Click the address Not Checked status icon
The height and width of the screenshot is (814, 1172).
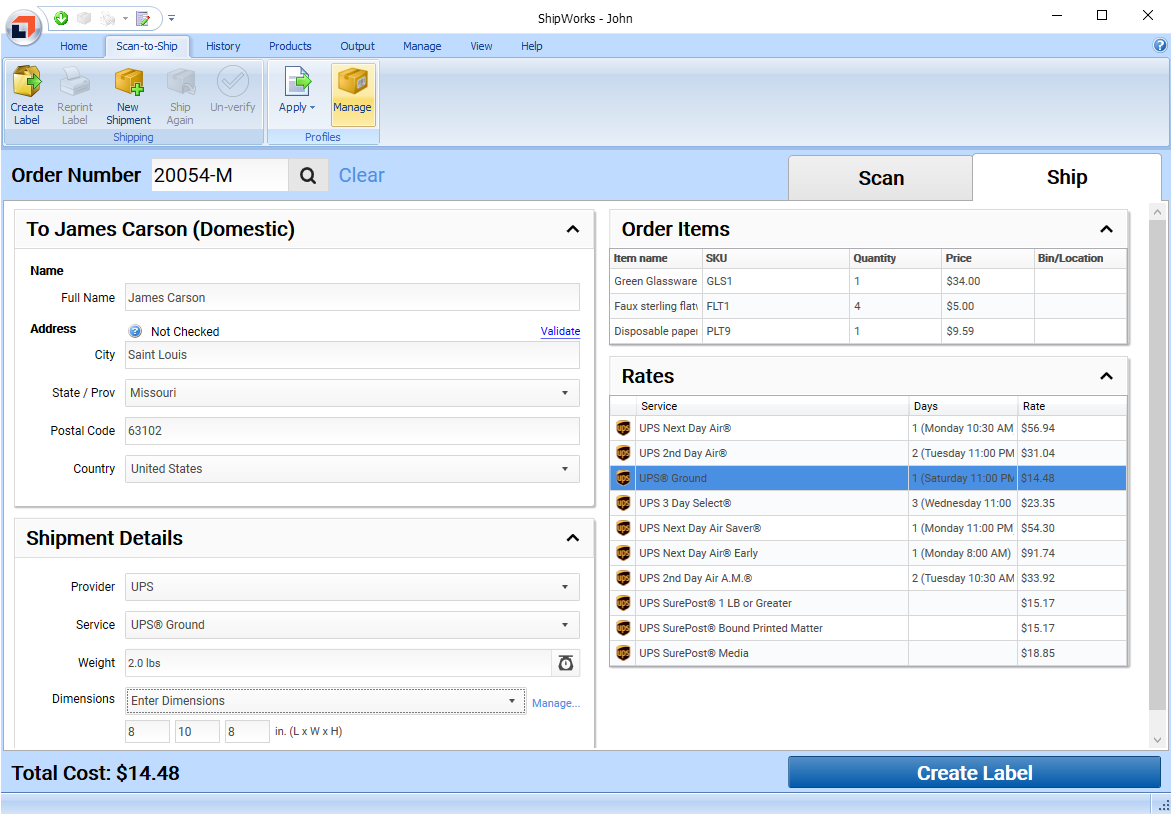tap(135, 331)
